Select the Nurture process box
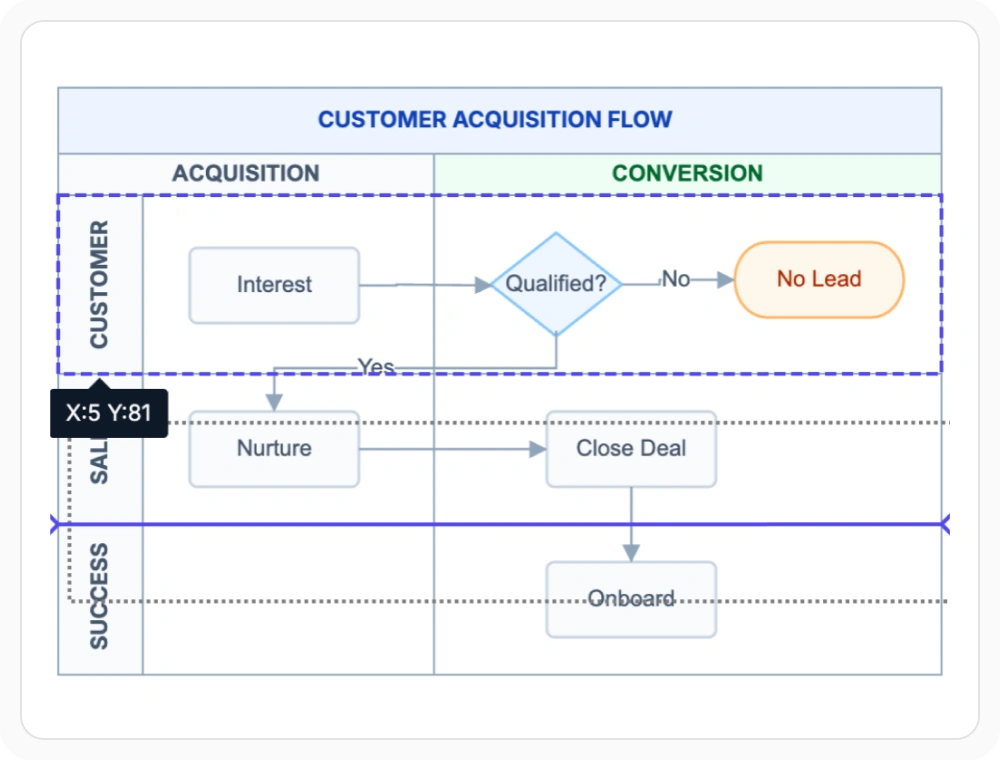 pos(274,449)
